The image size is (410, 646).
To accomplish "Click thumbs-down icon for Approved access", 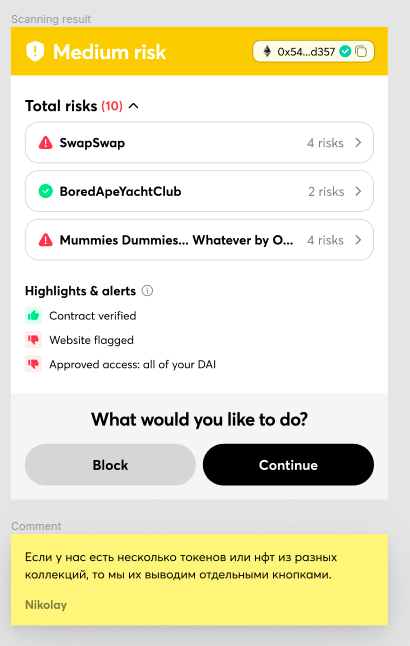I will pos(33,364).
